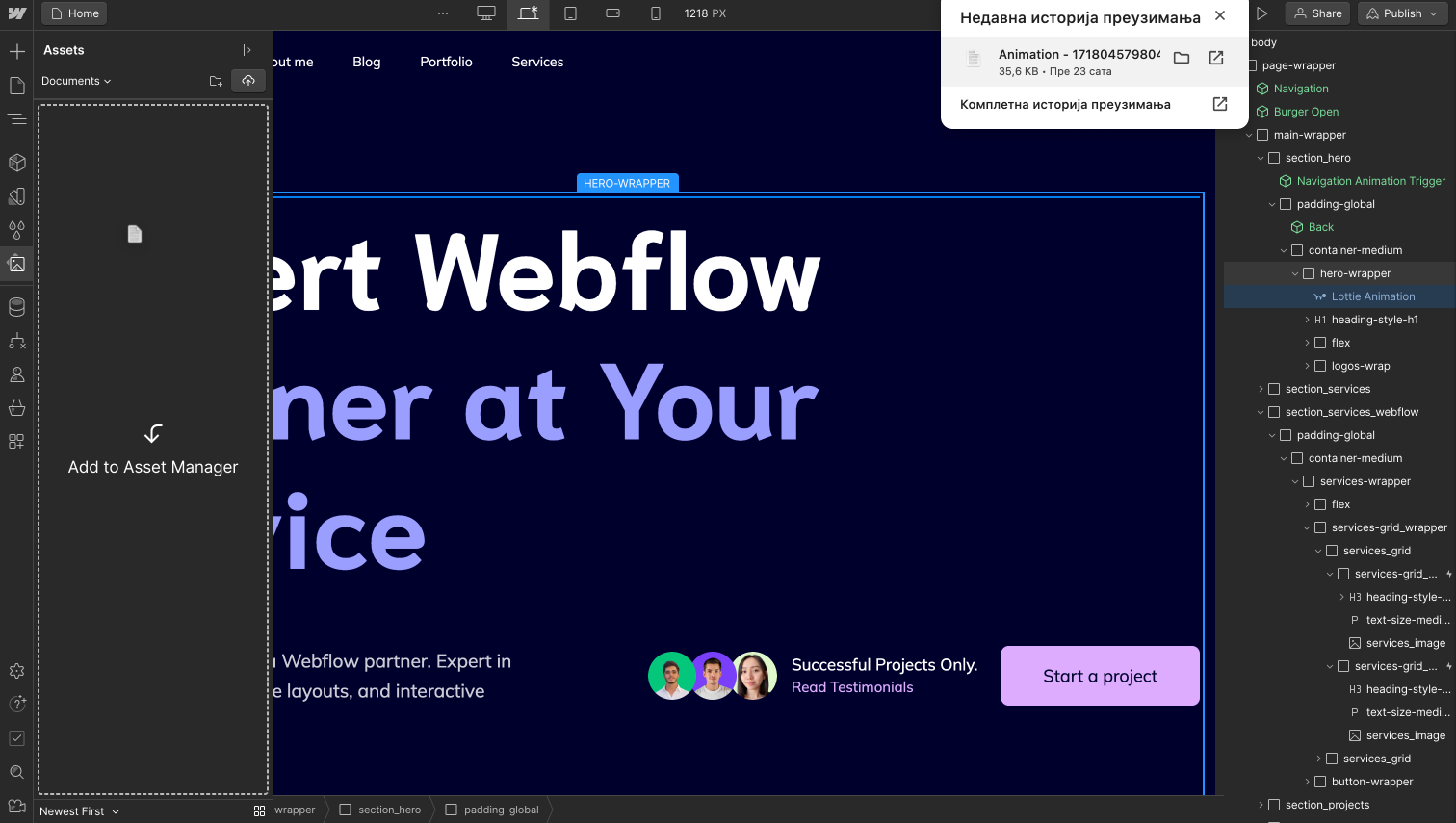This screenshot has height=823, width=1456.
Task: Select the mobile landscape breakpoint
Action: (612, 13)
